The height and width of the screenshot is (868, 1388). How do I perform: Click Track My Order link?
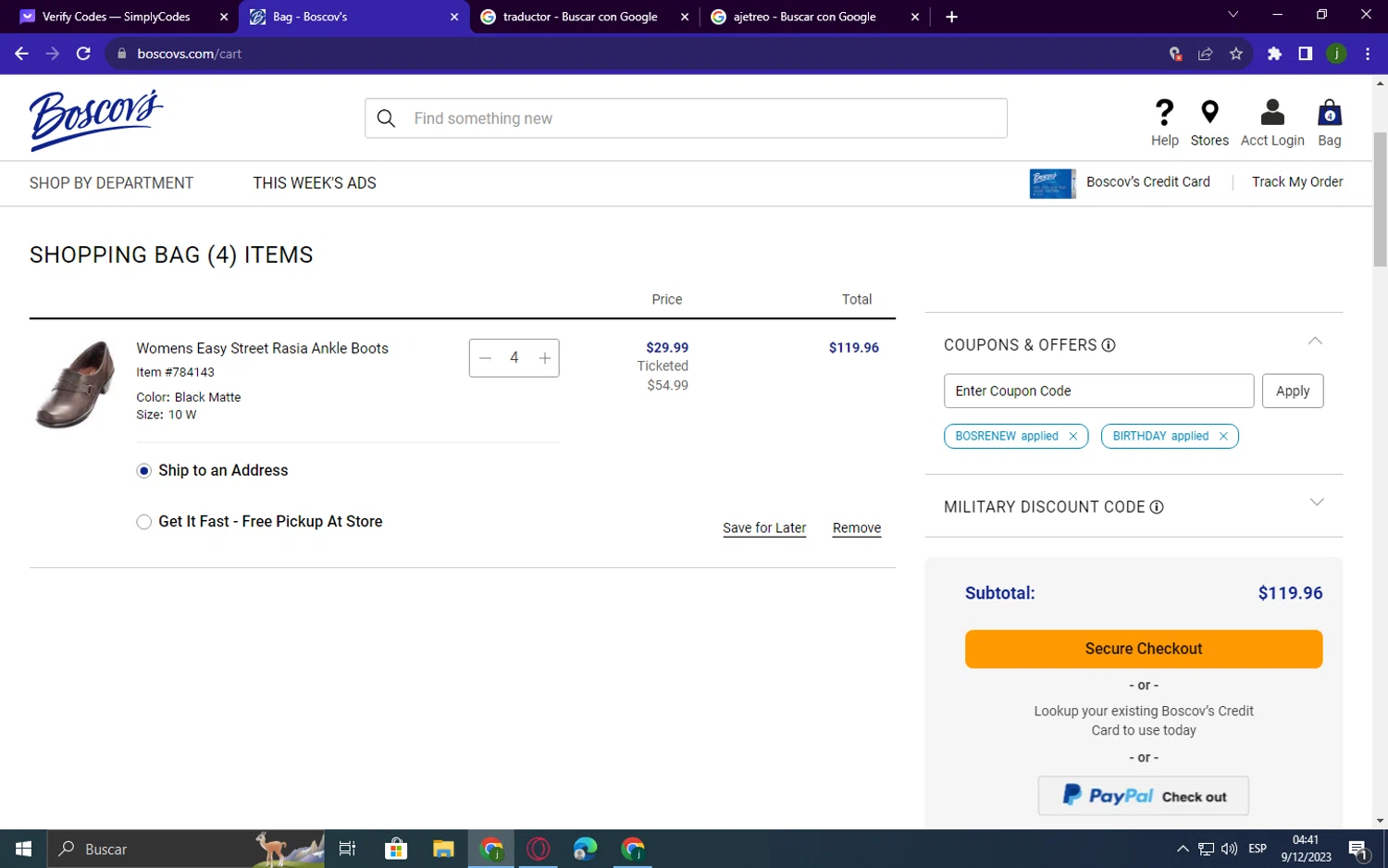[1297, 182]
